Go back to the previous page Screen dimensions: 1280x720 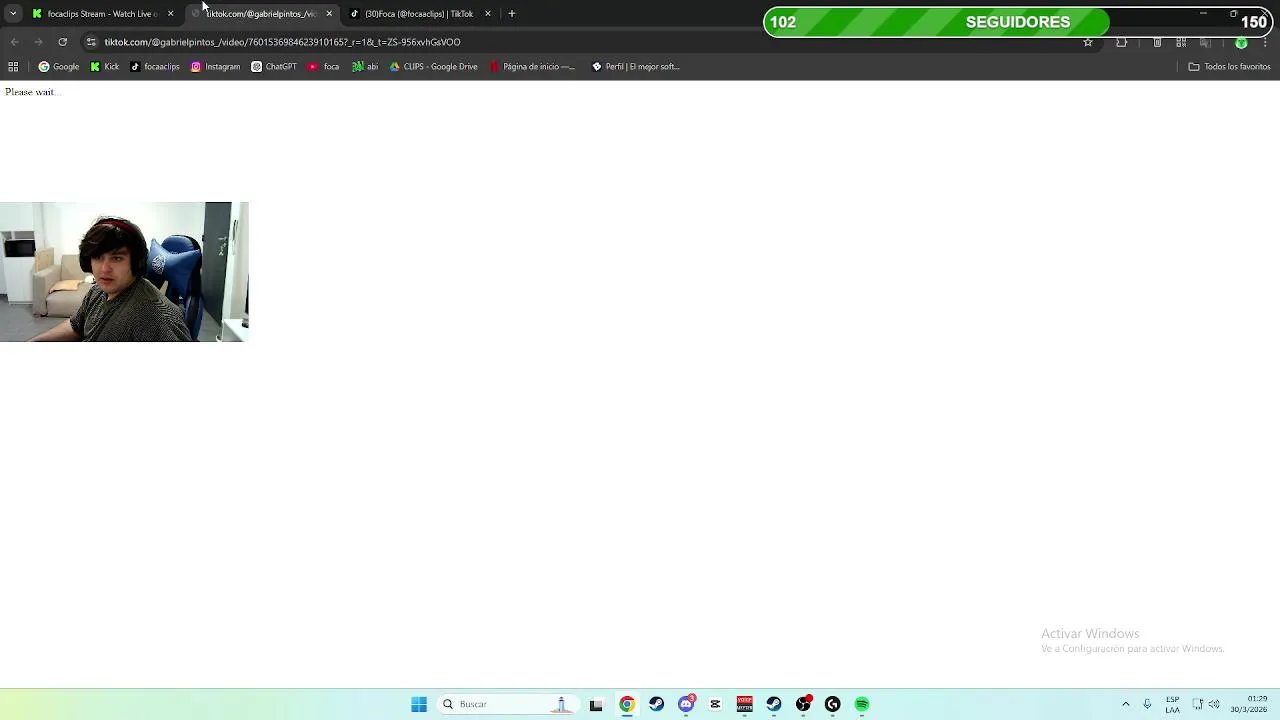[14, 42]
